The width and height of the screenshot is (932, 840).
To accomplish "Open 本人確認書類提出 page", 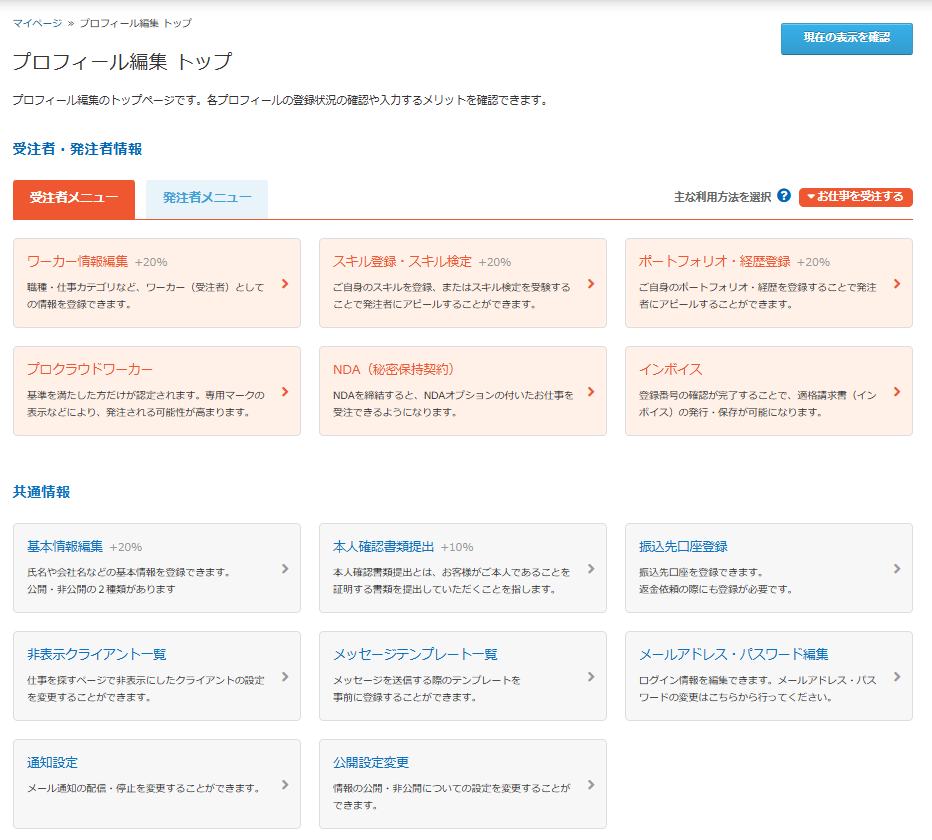I will 384,547.
